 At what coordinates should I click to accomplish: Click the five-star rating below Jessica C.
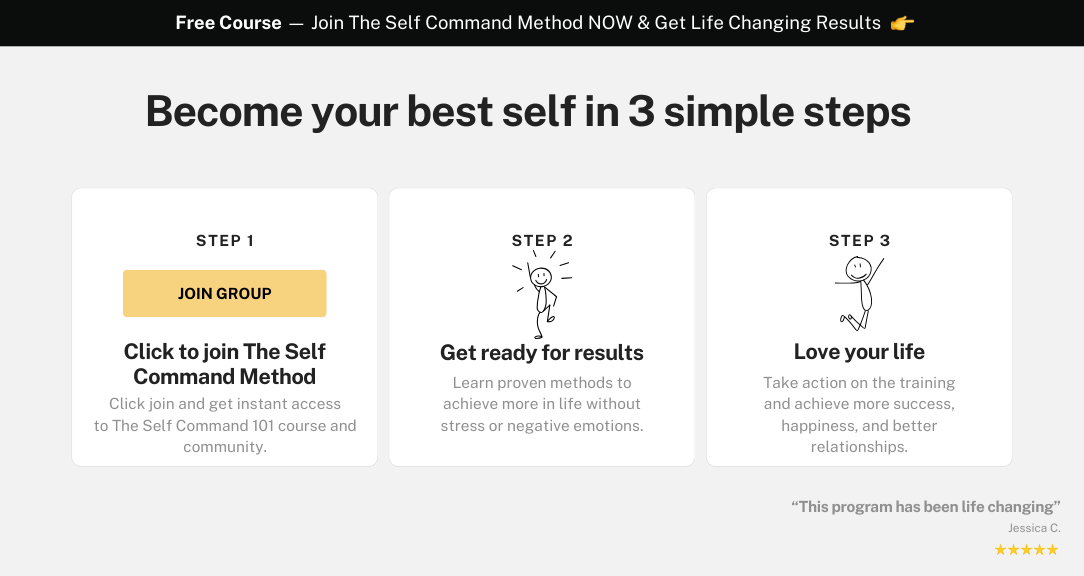1026,549
